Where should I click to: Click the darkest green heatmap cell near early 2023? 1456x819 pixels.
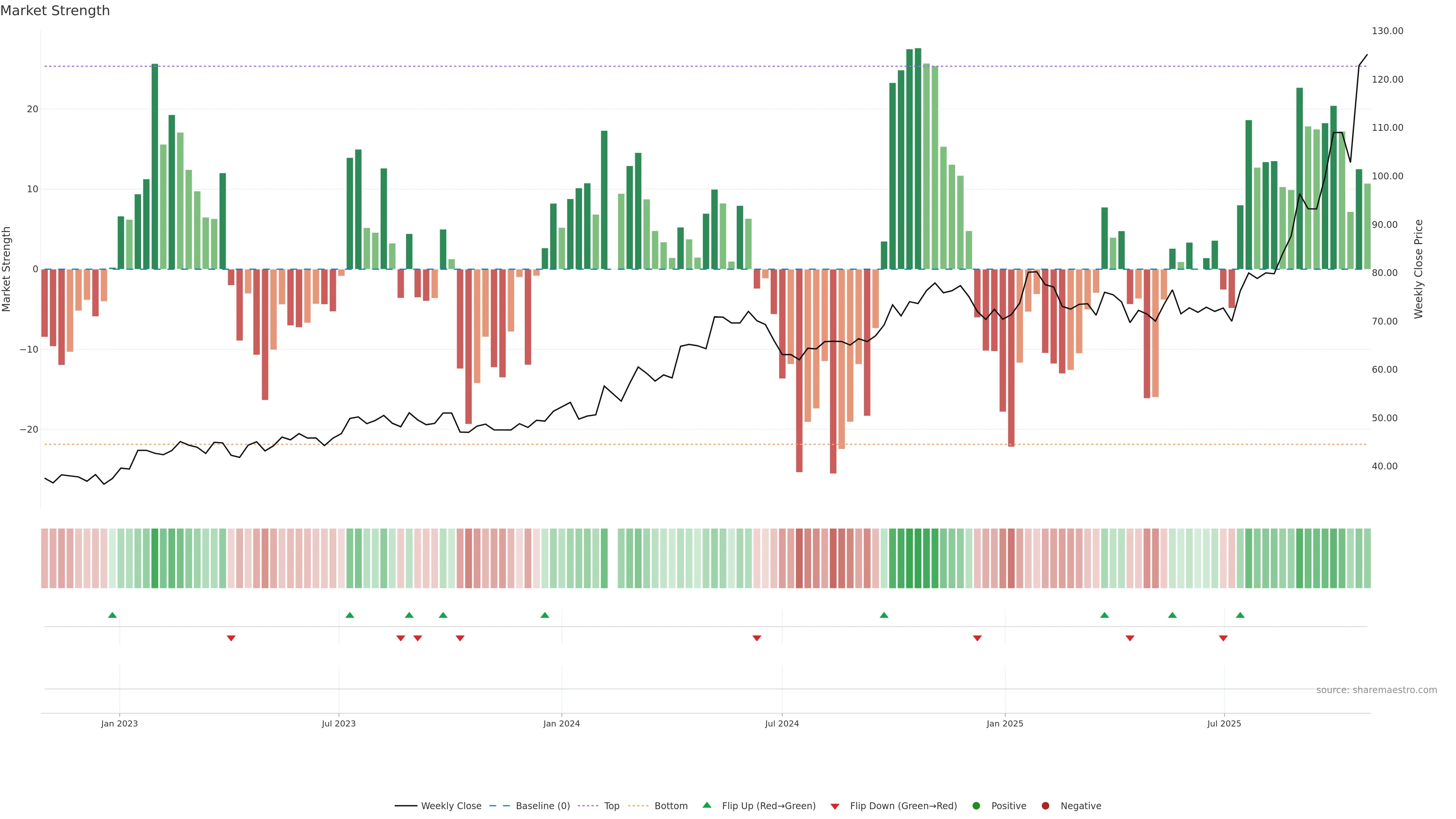click(x=155, y=559)
